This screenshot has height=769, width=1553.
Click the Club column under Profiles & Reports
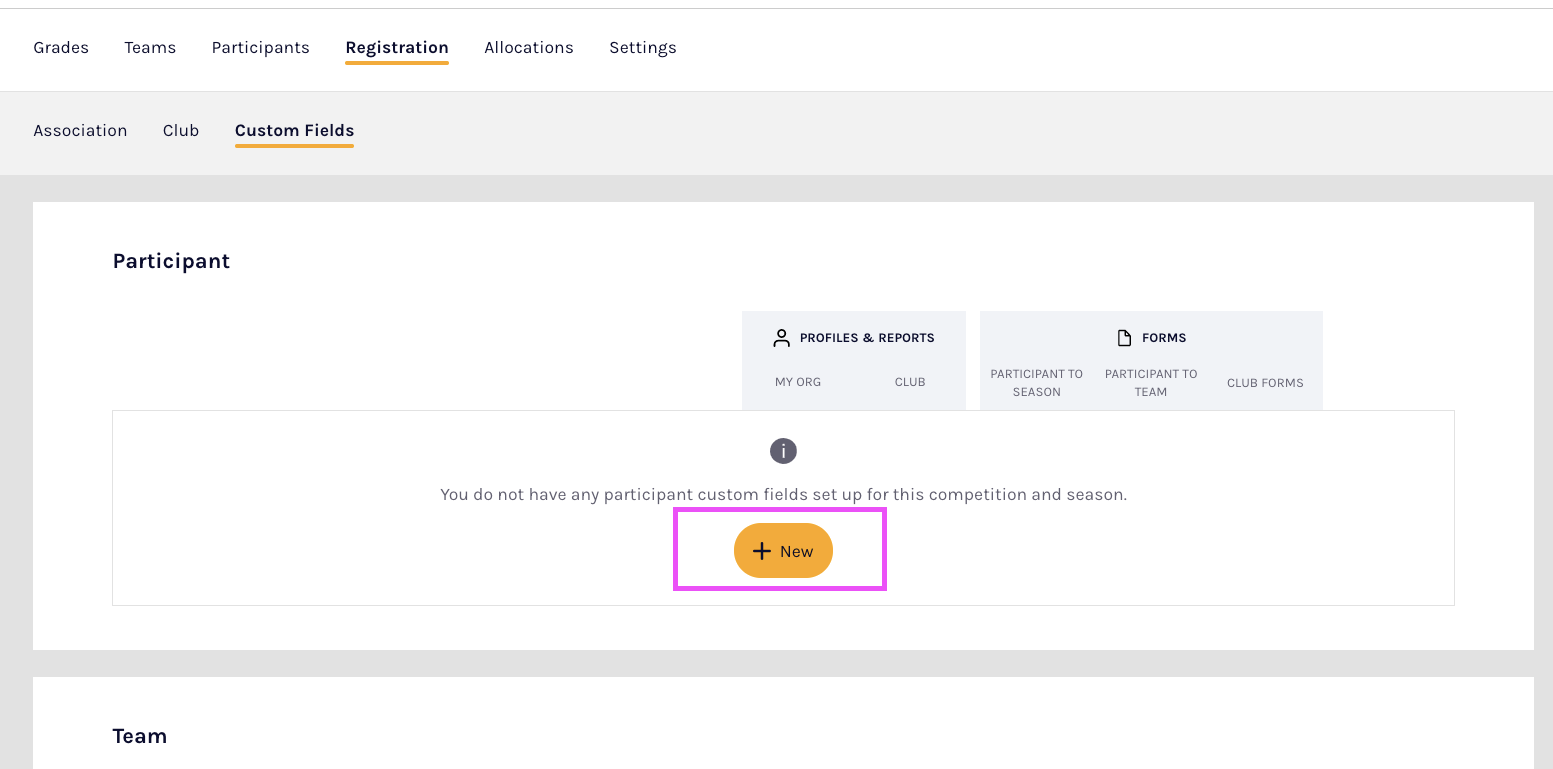pos(910,382)
